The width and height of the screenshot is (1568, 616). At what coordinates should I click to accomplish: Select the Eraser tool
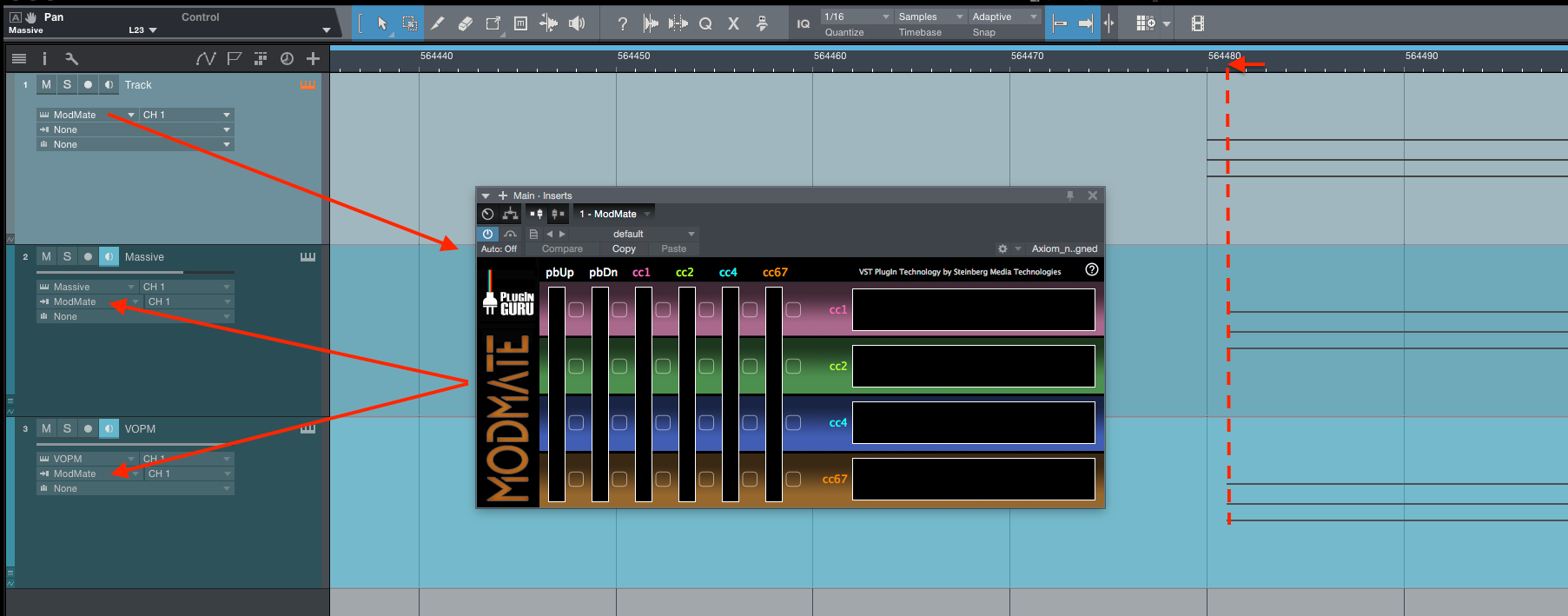pos(466,23)
